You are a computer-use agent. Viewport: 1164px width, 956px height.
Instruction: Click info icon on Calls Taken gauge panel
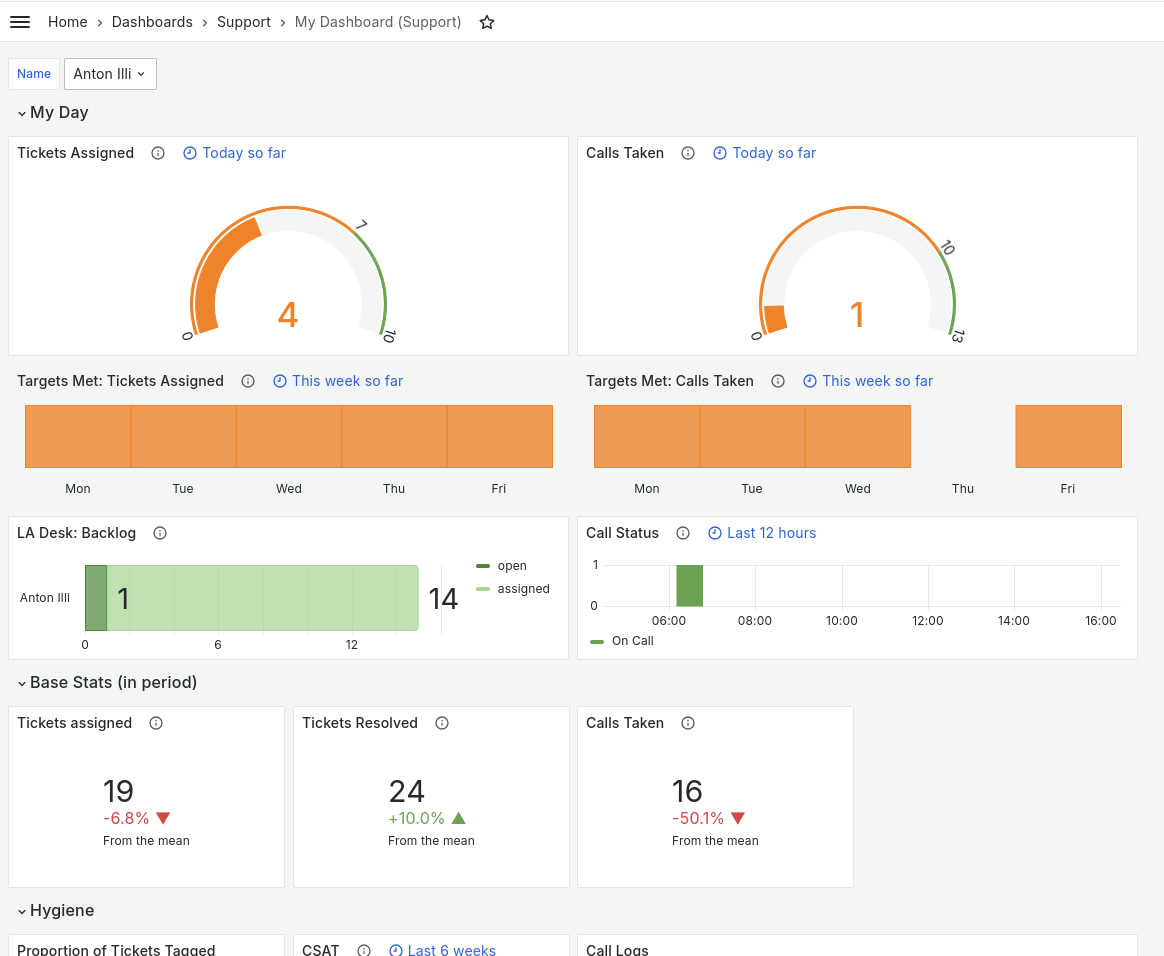[x=688, y=153]
